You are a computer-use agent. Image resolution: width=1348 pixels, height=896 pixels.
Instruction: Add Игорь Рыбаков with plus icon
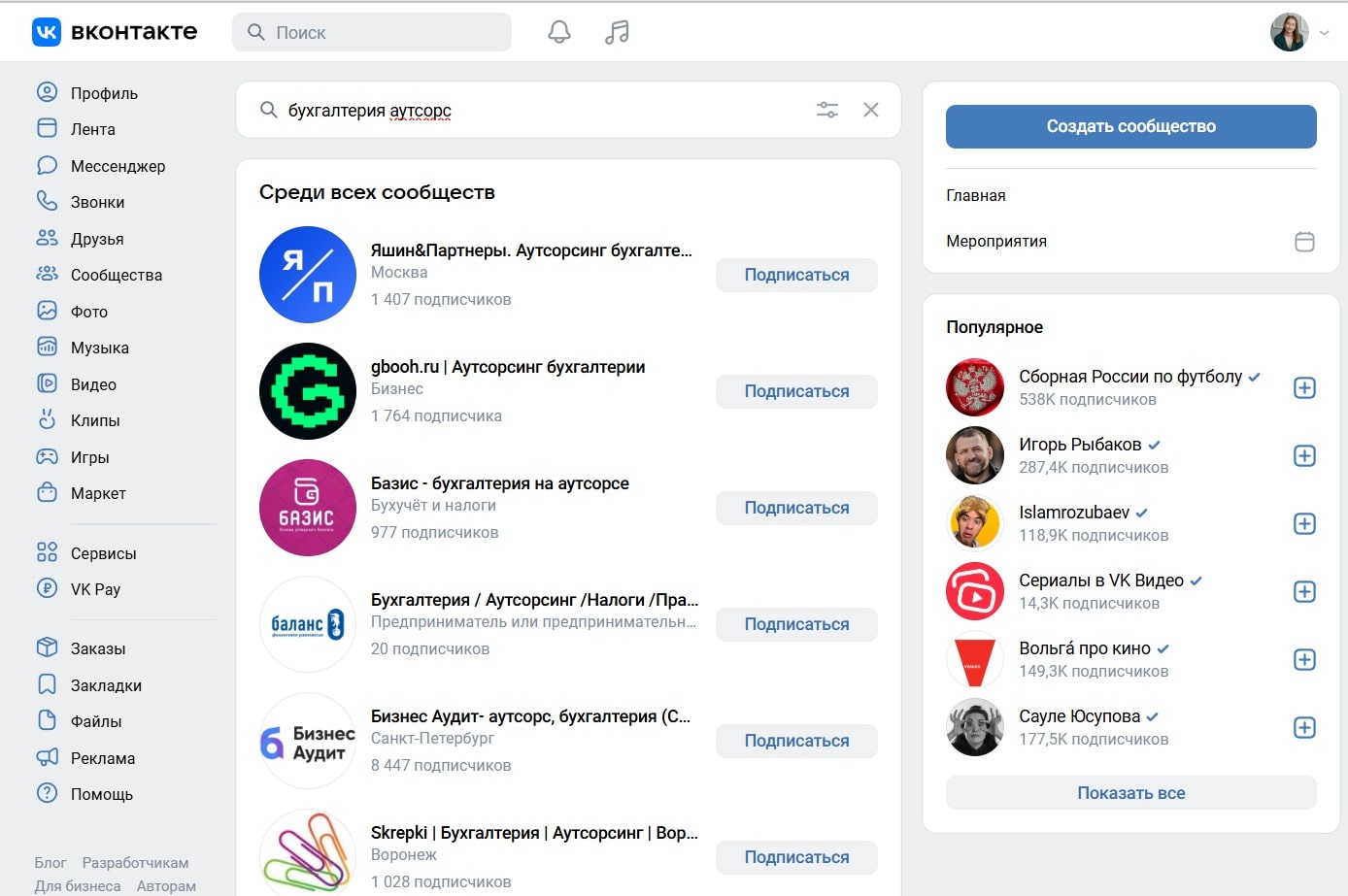[1305, 456]
